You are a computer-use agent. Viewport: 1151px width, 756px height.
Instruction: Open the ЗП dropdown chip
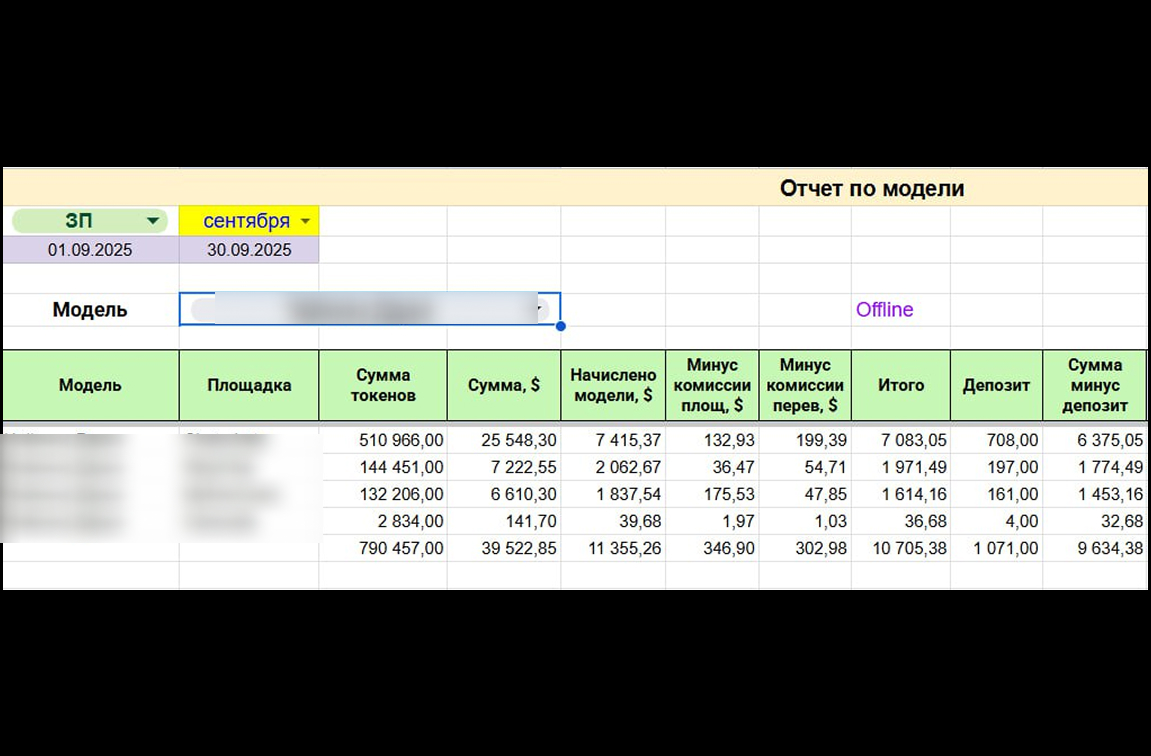pyautogui.click(x=90, y=221)
